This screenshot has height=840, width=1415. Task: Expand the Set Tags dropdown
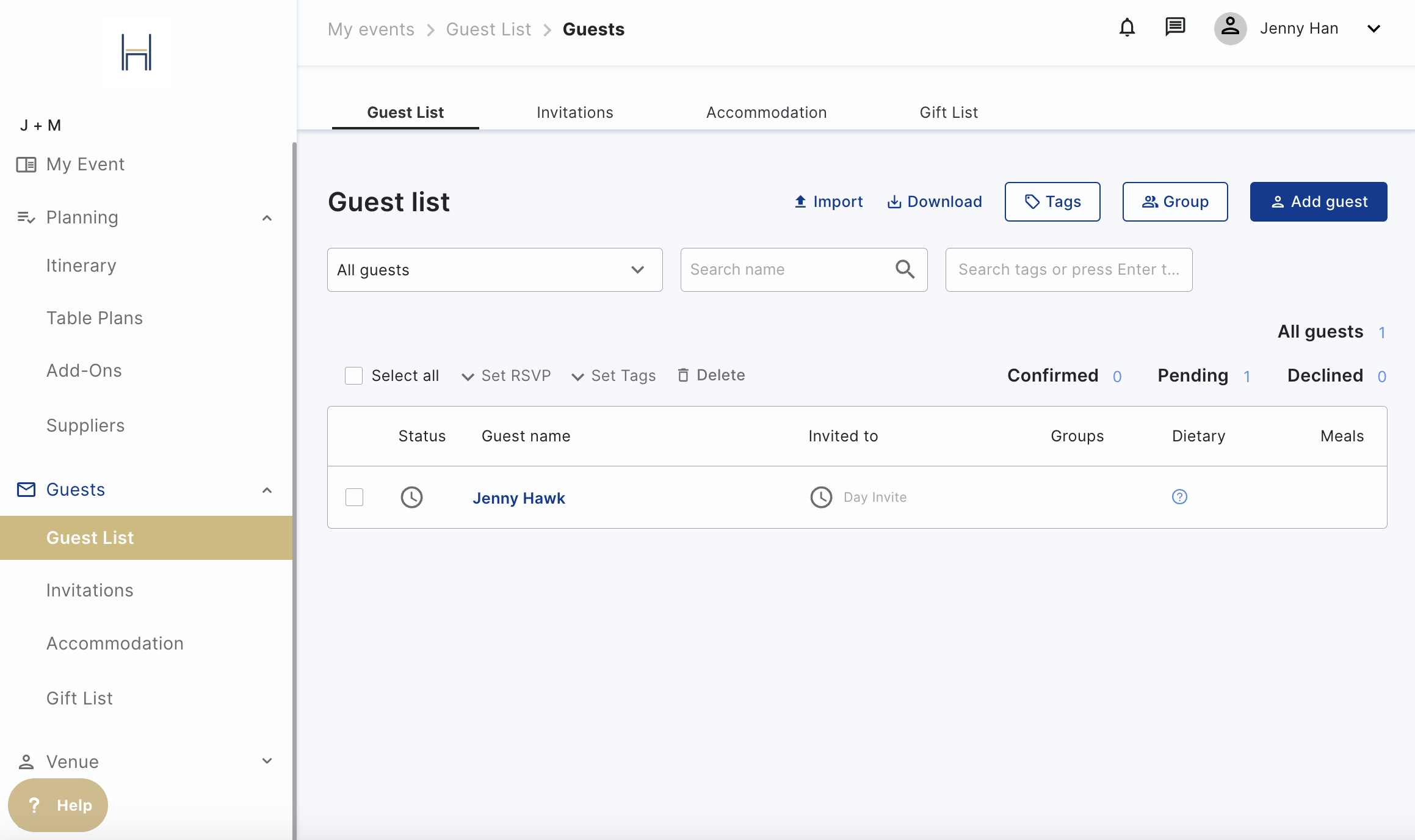(x=613, y=375)
